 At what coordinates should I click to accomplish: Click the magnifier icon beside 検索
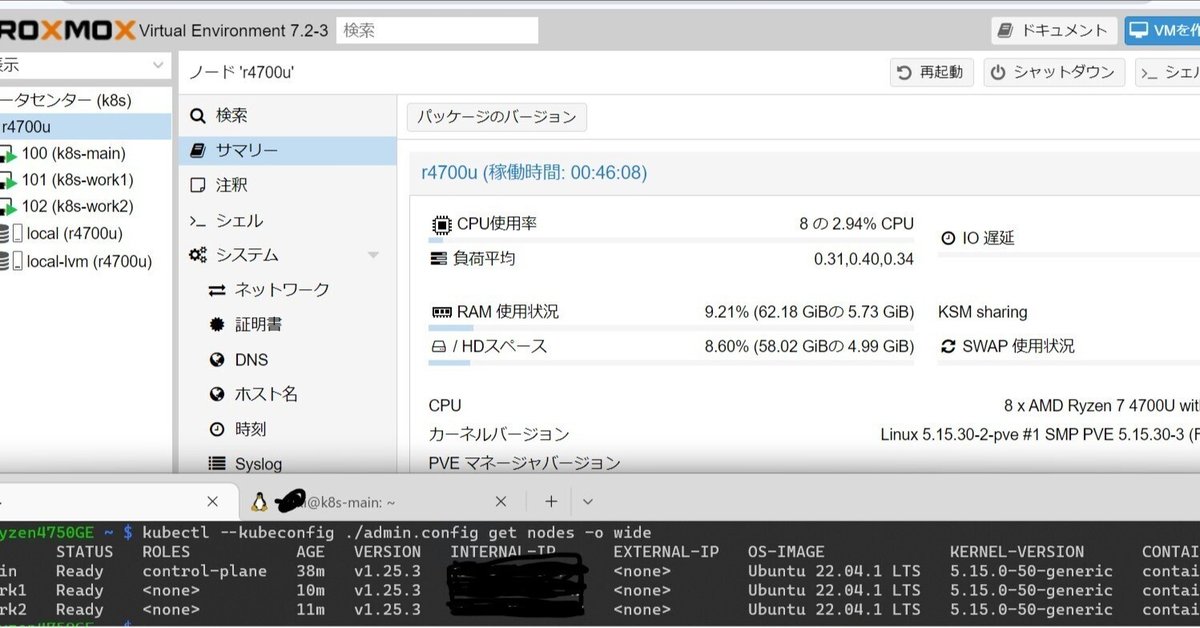(198, 116)
